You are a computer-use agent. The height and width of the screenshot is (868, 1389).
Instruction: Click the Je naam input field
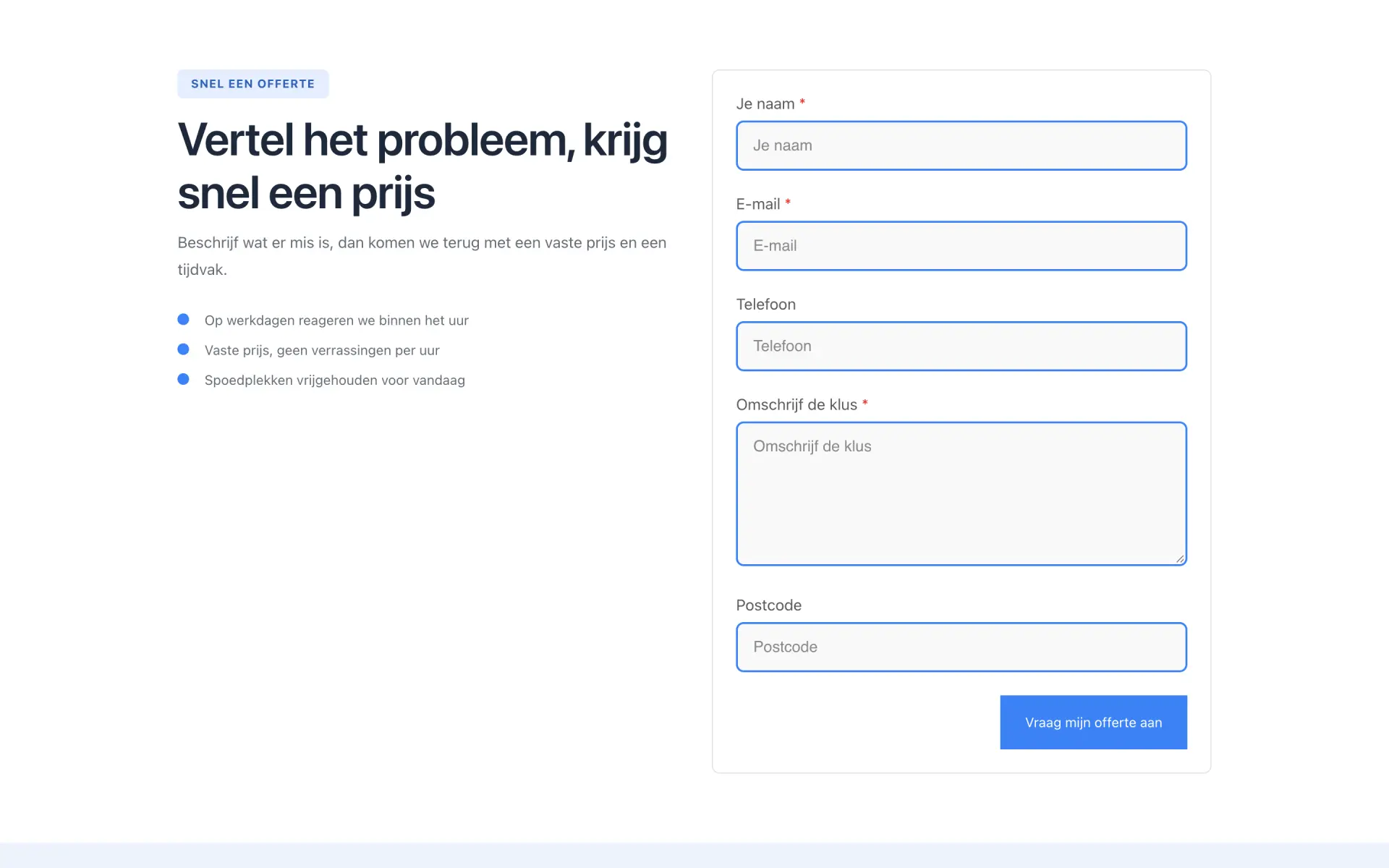pyautogui.click(x=961, y=145)
